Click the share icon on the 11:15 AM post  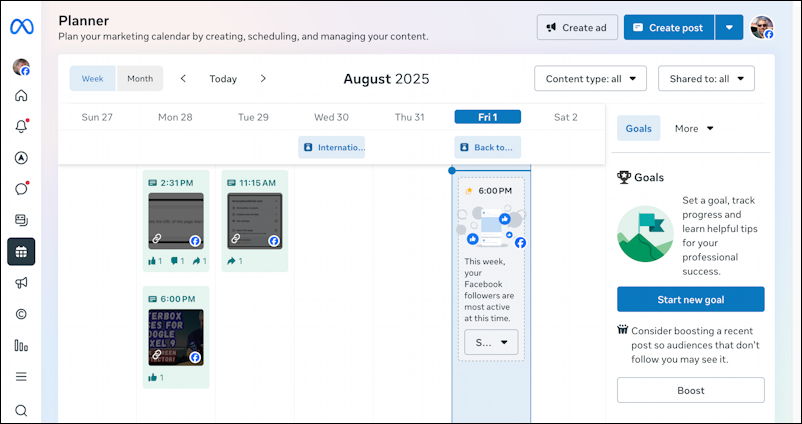tap(231, 261)
